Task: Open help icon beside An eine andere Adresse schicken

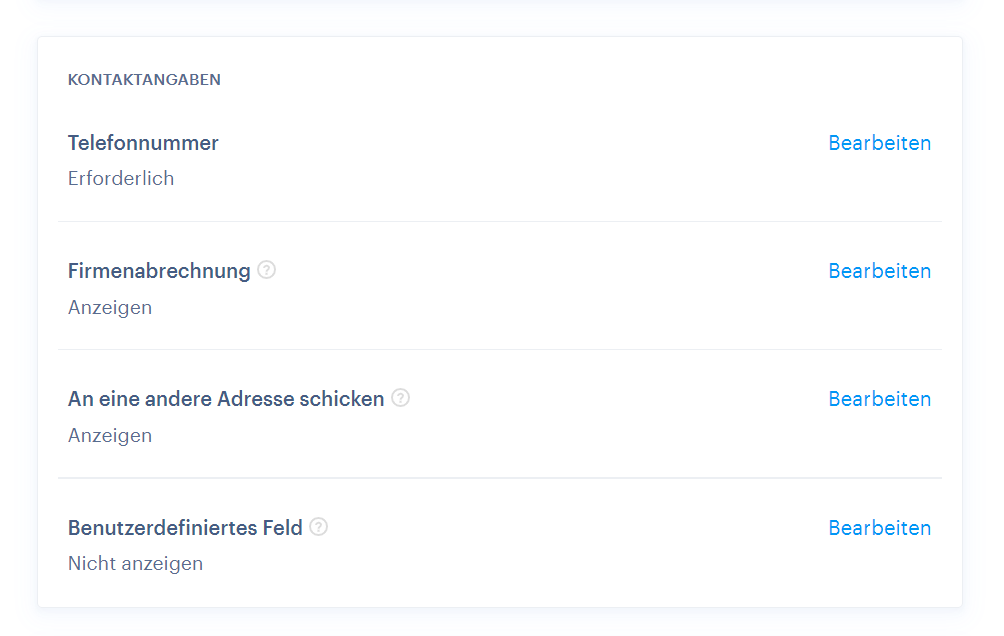Action: coord(400,398)
